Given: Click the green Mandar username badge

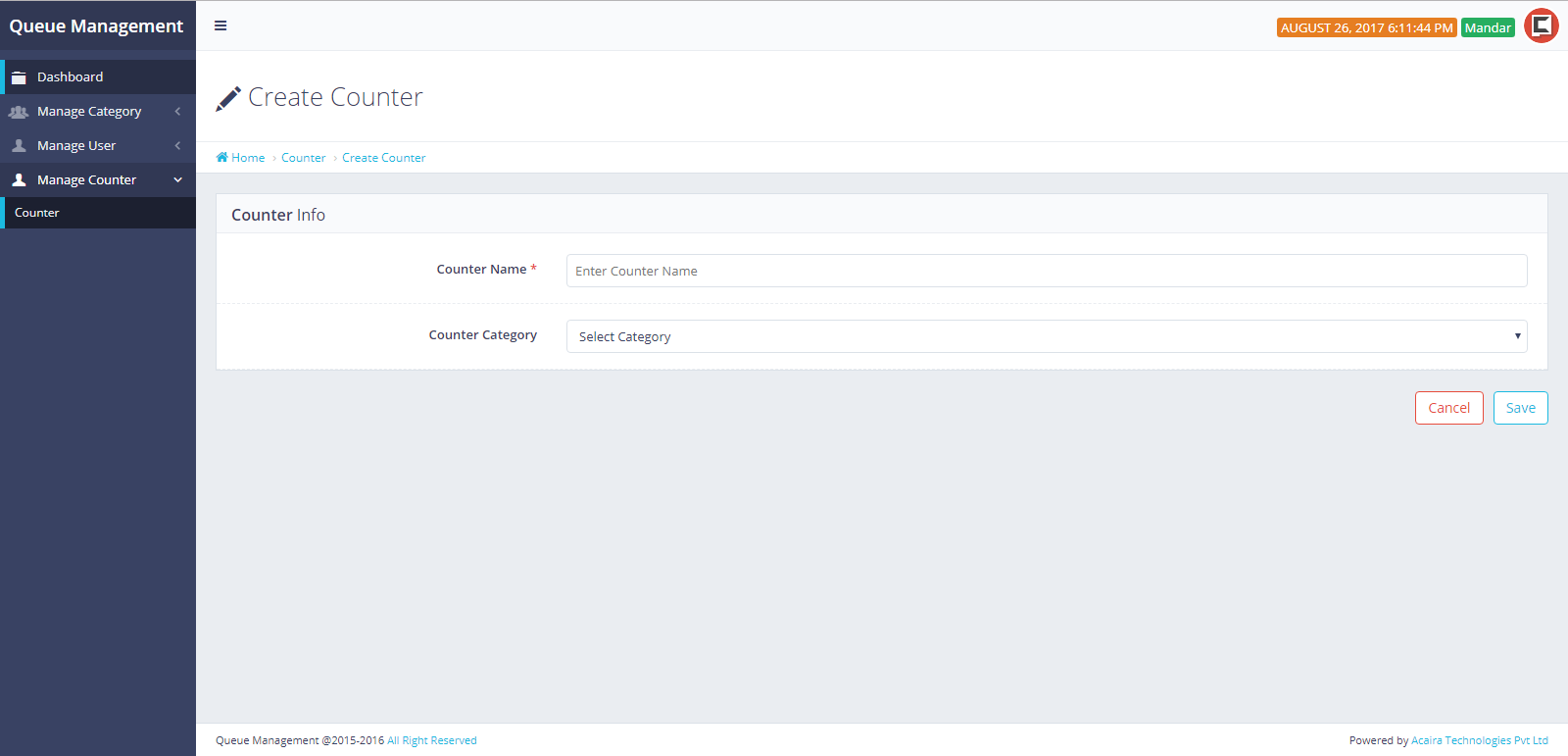Looking at the screenshot, I should 1487,27.
